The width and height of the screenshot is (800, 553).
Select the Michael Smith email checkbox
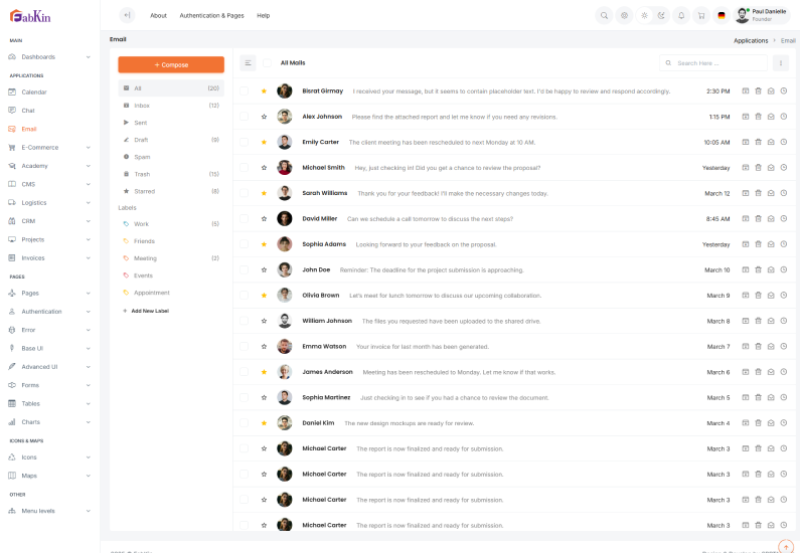click(244, 168)
